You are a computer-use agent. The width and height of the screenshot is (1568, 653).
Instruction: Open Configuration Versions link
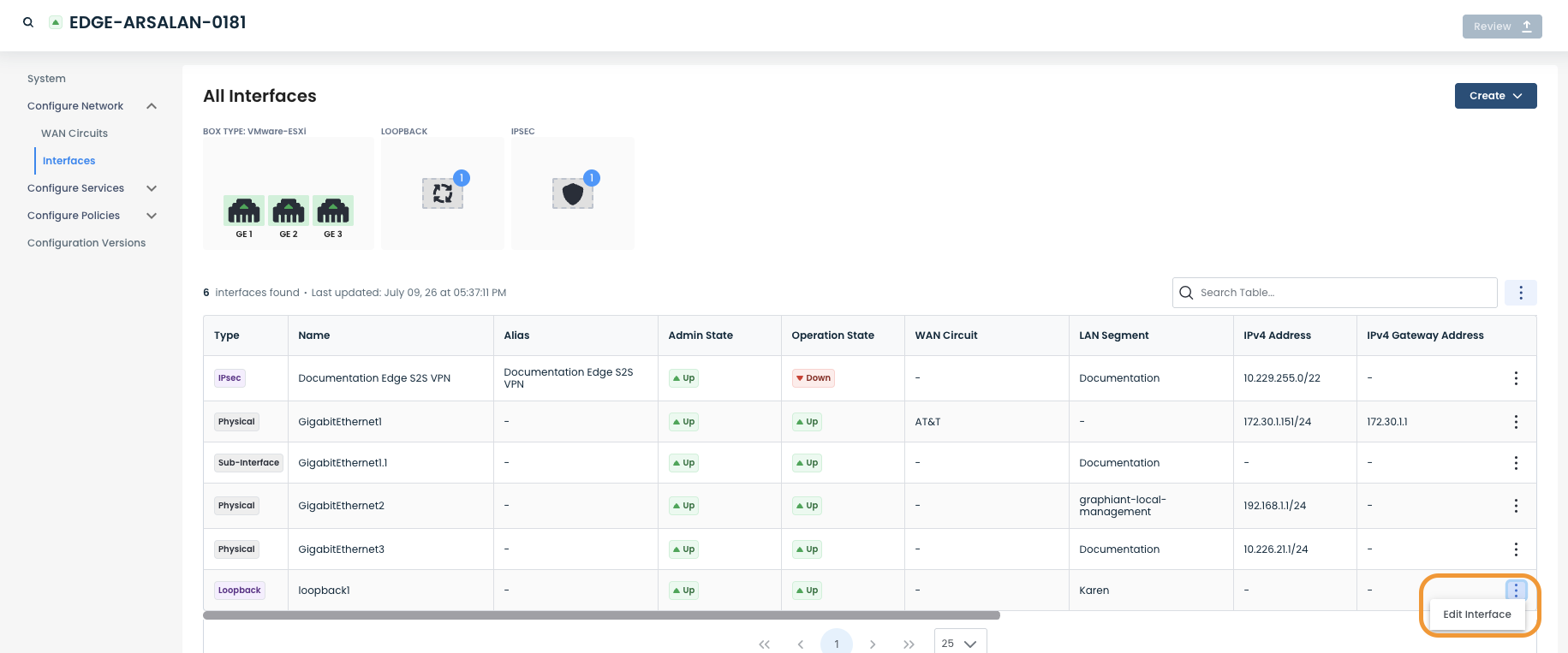tap(86, 243)
